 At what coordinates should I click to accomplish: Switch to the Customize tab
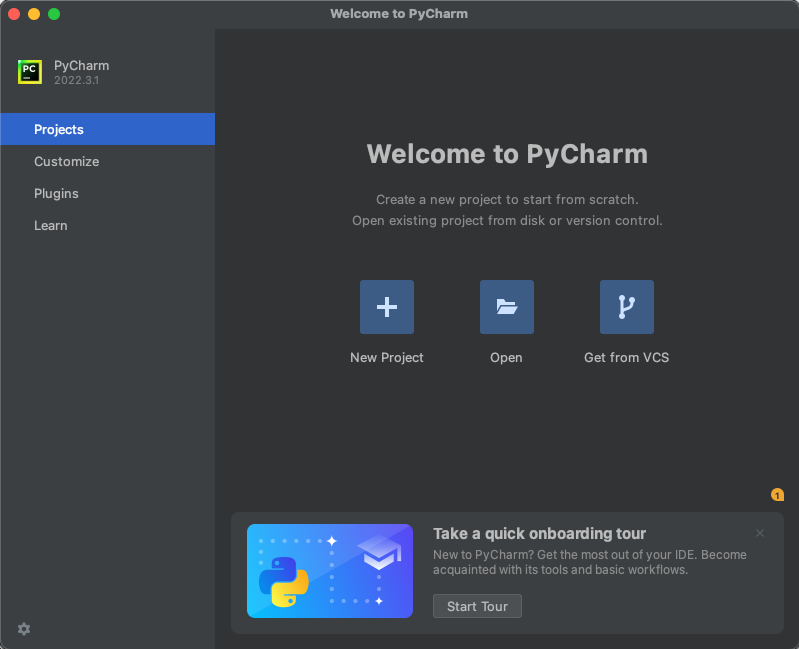click(108, 161)
